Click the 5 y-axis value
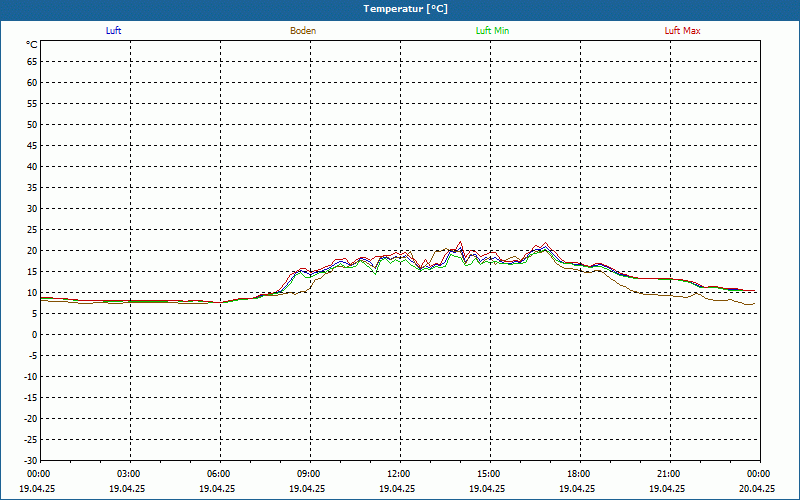The height and width of the screenshot is (500, 800). (35, 314)
